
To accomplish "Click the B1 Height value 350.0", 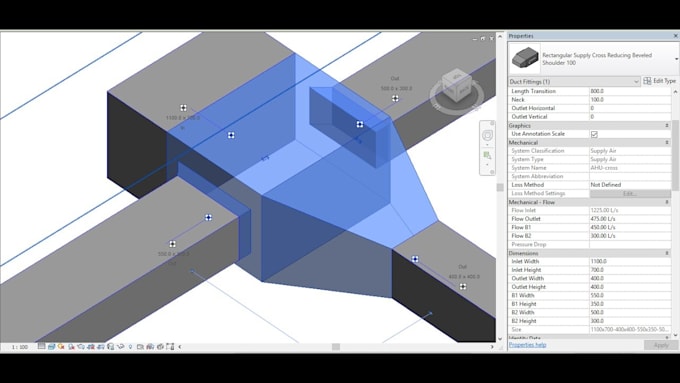I will (x=630, y=304).
